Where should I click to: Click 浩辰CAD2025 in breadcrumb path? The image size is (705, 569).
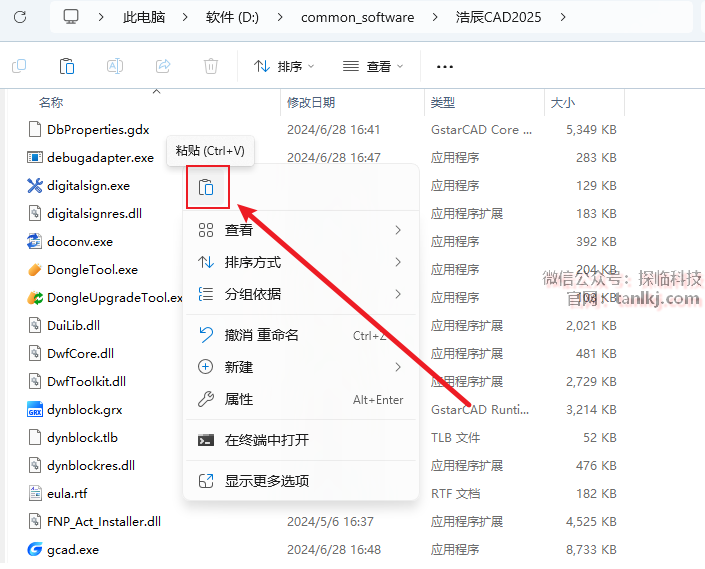(499, 17)
